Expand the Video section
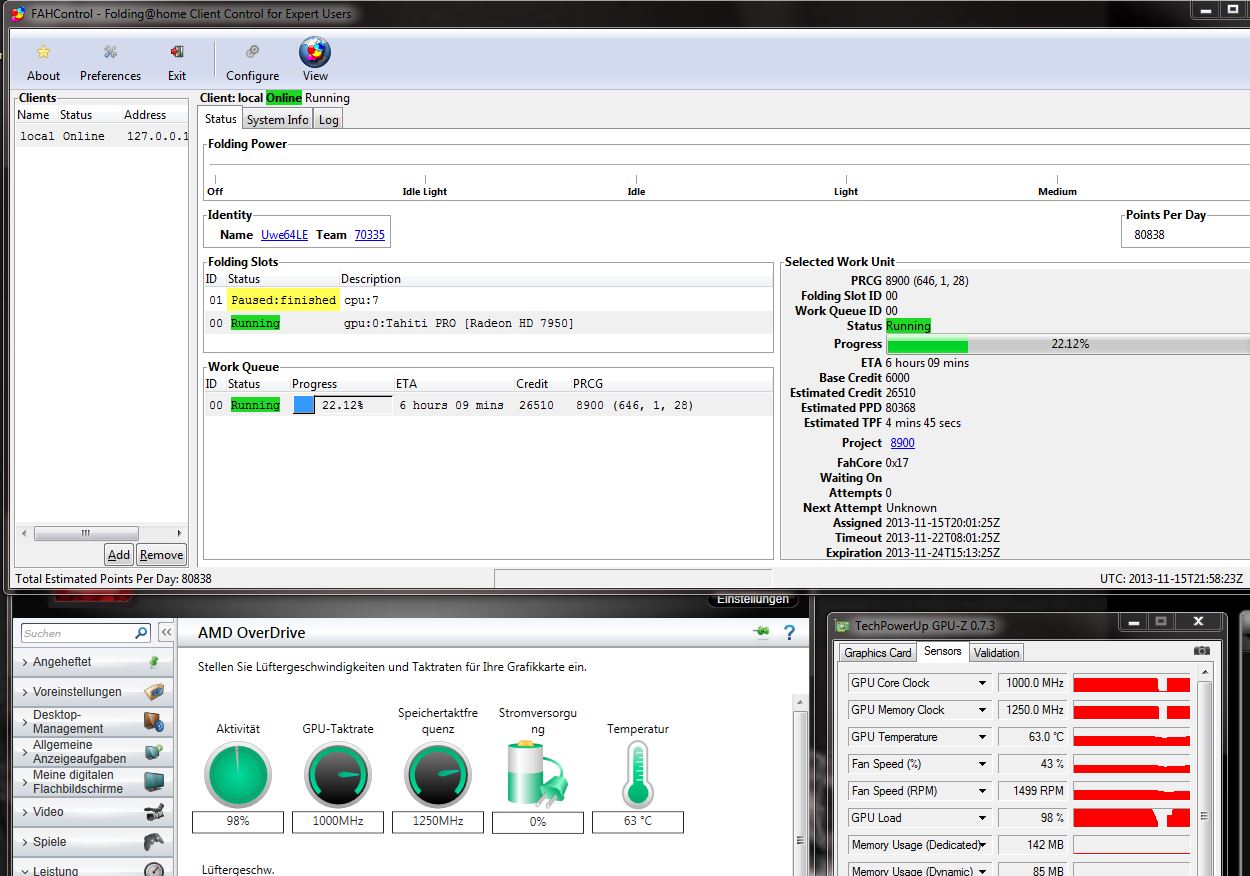This screenshot has width=1250, height=876. (24, 812)
